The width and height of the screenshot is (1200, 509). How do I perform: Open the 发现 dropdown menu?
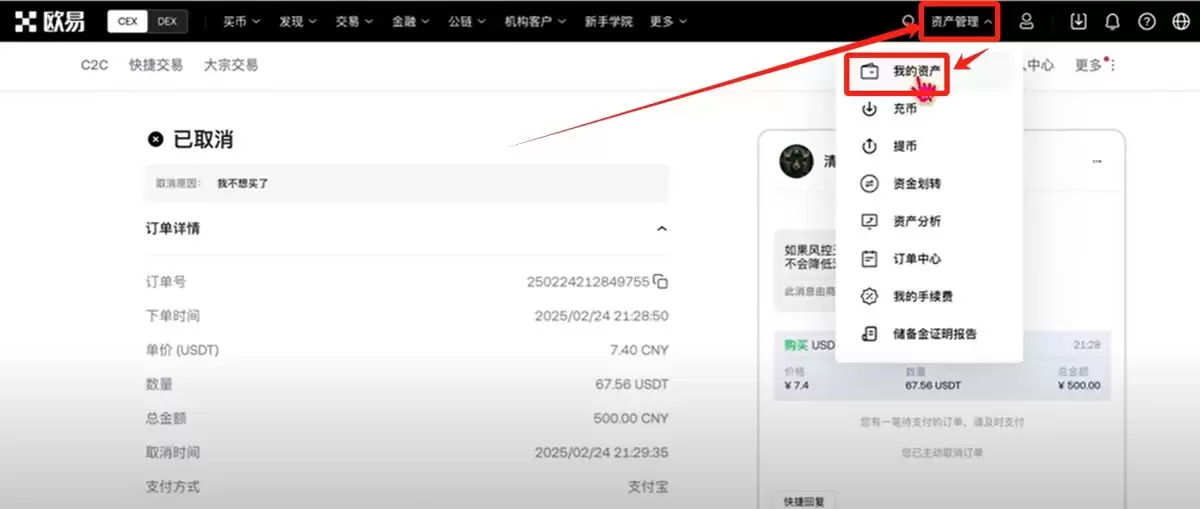[x=297, y=21]
